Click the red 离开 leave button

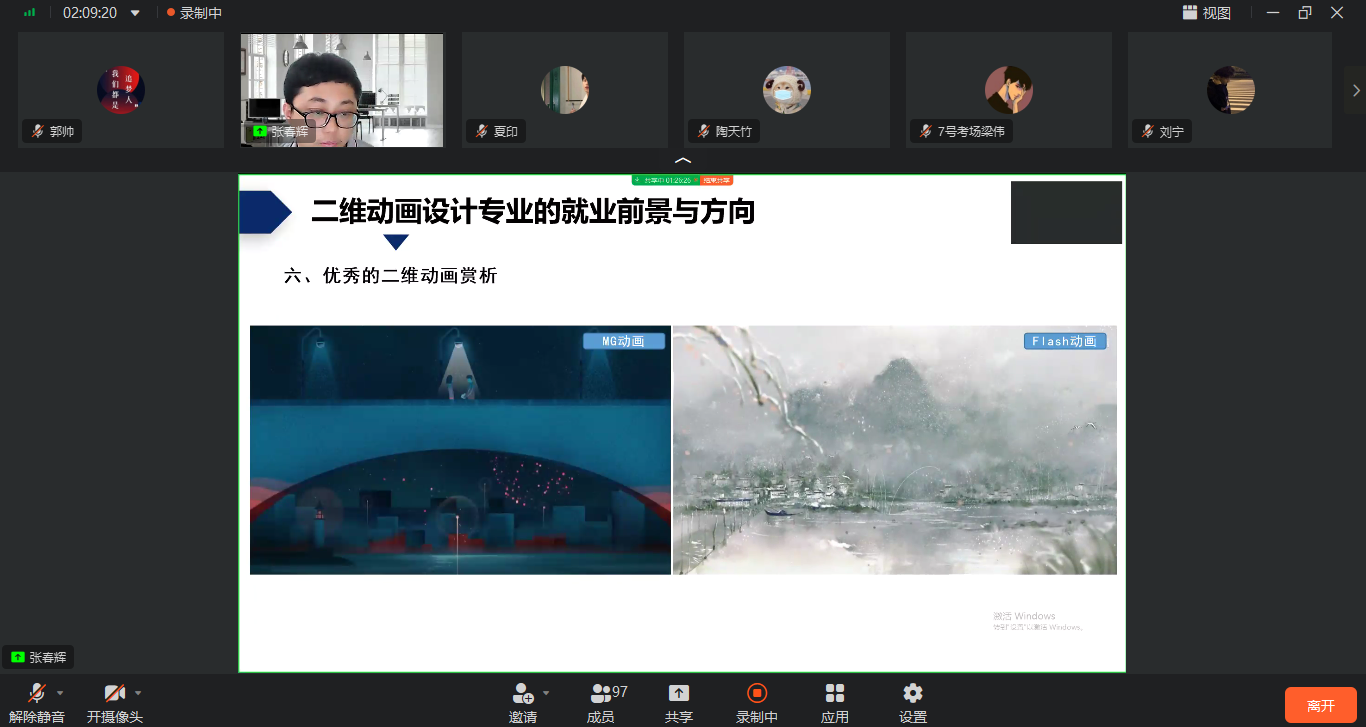click(x=1320, y=705)
